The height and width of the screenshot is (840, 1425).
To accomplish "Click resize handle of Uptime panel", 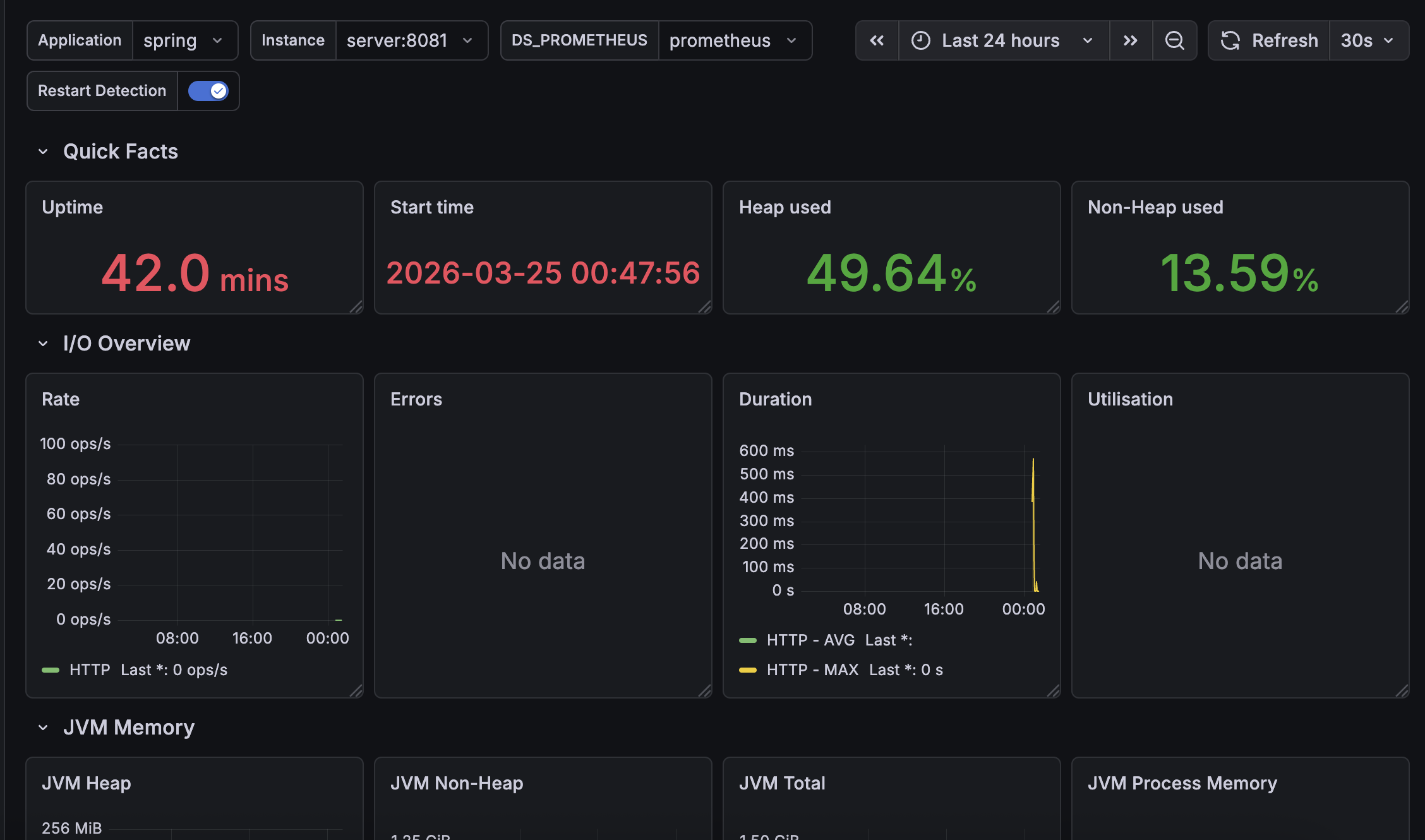I will (357, 307).
